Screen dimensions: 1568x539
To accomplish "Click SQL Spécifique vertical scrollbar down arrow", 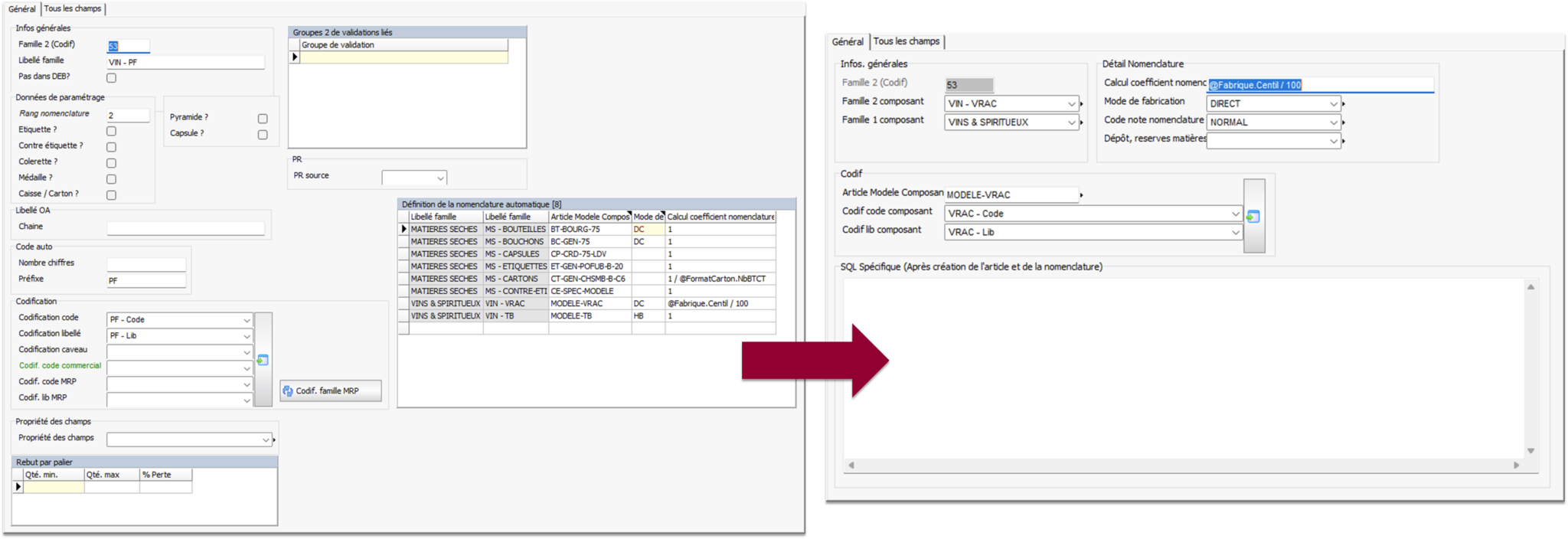I will click(1530, 451).
